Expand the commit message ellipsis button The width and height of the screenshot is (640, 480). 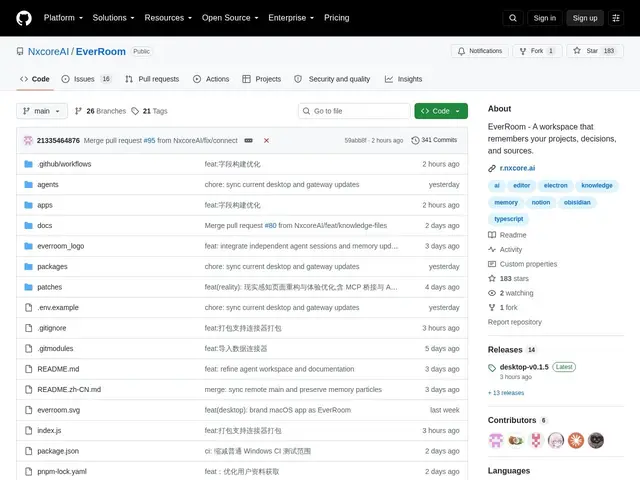(x=248, y=140)
